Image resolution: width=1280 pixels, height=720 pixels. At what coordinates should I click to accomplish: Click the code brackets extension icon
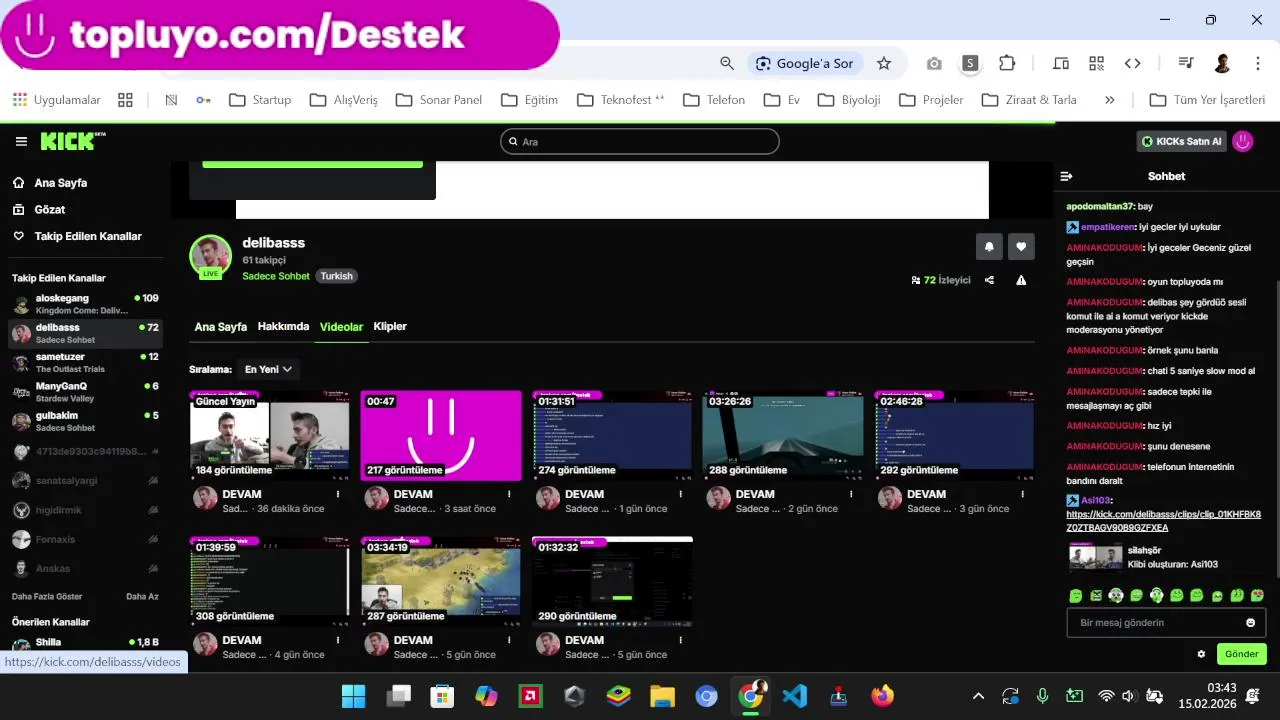[x=1132, y=63]
